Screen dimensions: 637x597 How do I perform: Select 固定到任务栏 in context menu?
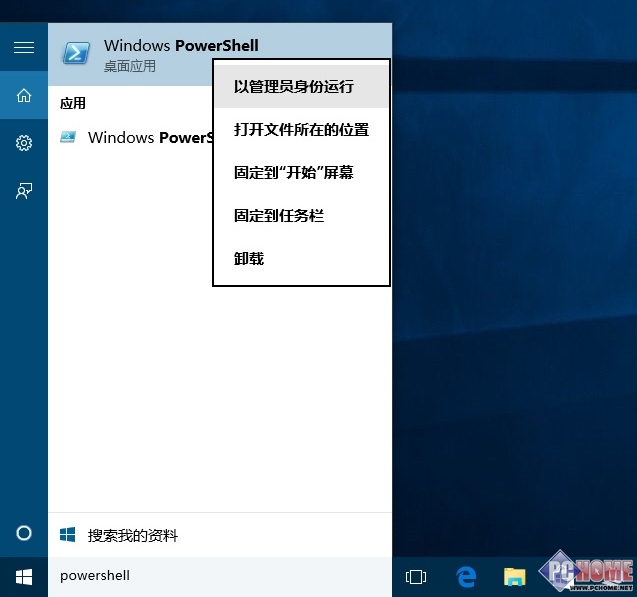coord(301,216)
